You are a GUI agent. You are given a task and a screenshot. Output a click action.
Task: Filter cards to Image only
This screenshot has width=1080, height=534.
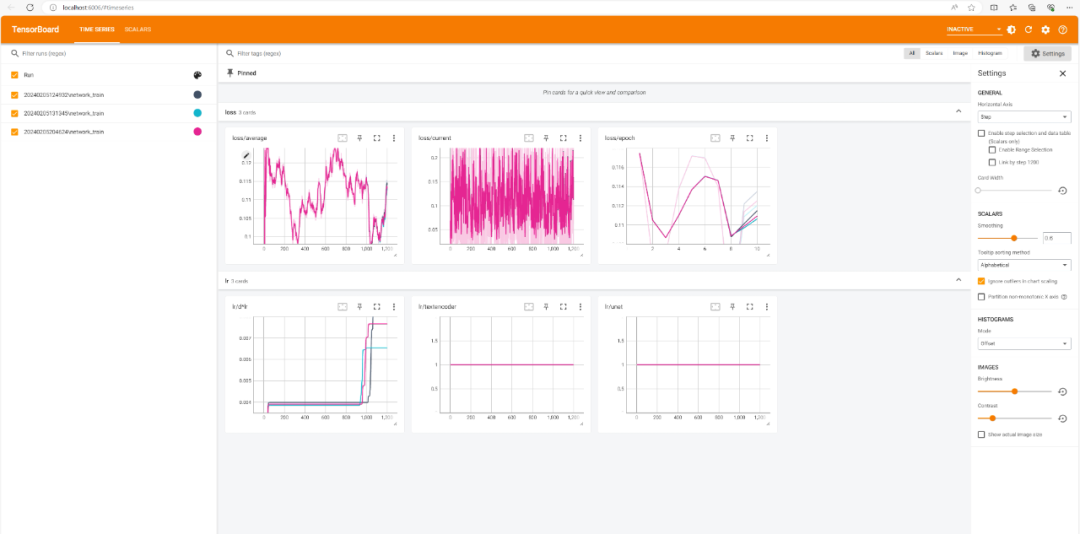[x=960, y=53]
